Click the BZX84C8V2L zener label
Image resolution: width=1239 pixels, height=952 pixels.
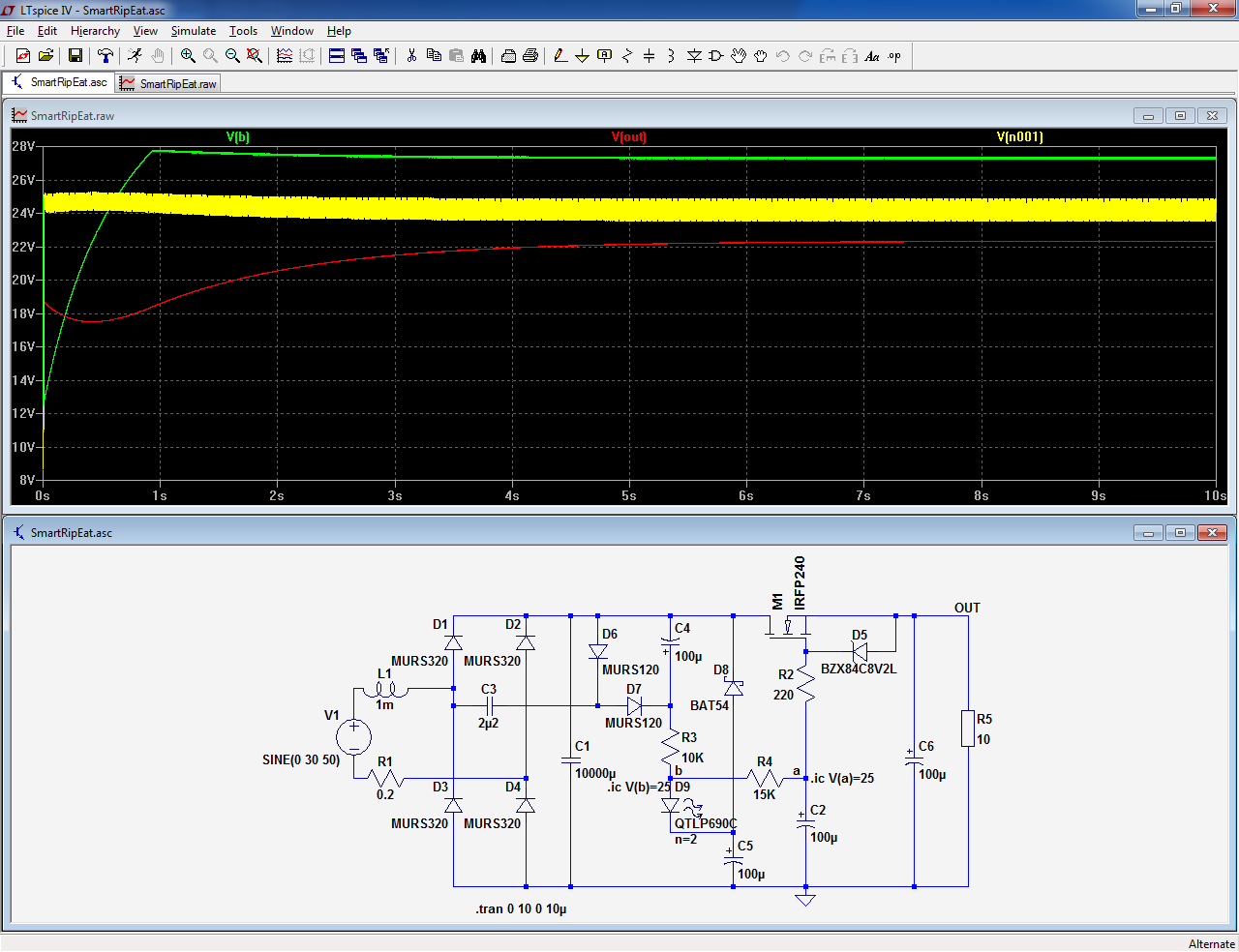point(859,669)
